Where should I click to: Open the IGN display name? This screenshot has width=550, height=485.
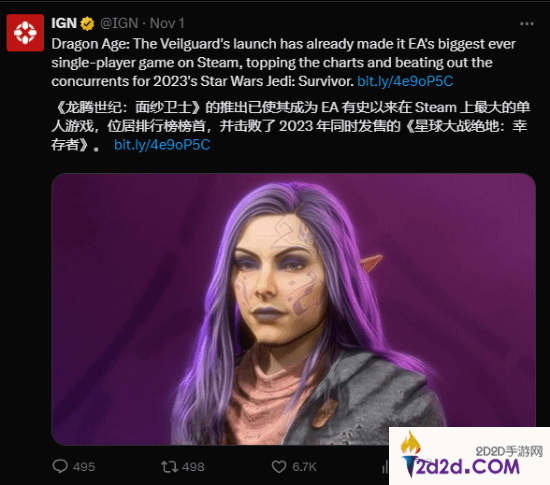click(64, 23)
